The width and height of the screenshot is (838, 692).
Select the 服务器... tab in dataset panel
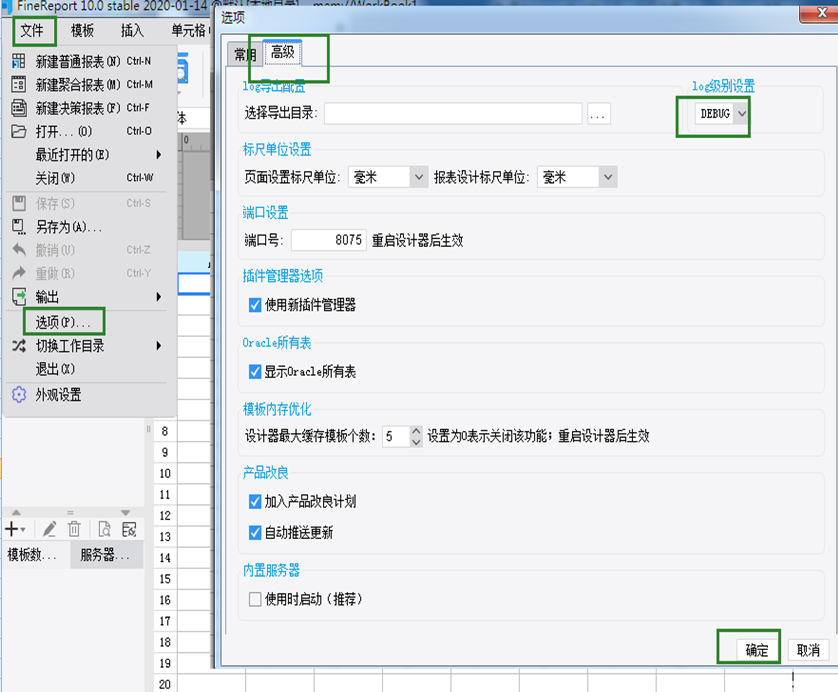107,555
